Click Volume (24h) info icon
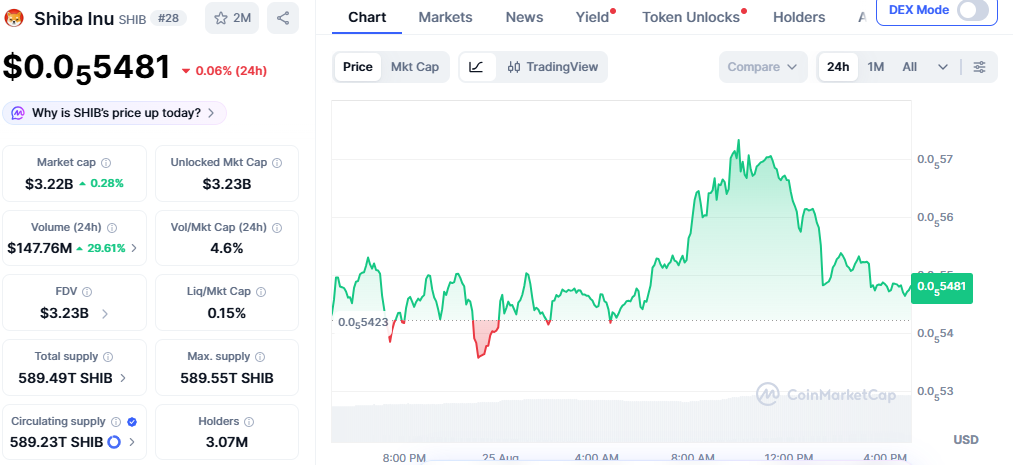Screen dimensions: 1013x465 pyautogui.click(x=112, y=227)
